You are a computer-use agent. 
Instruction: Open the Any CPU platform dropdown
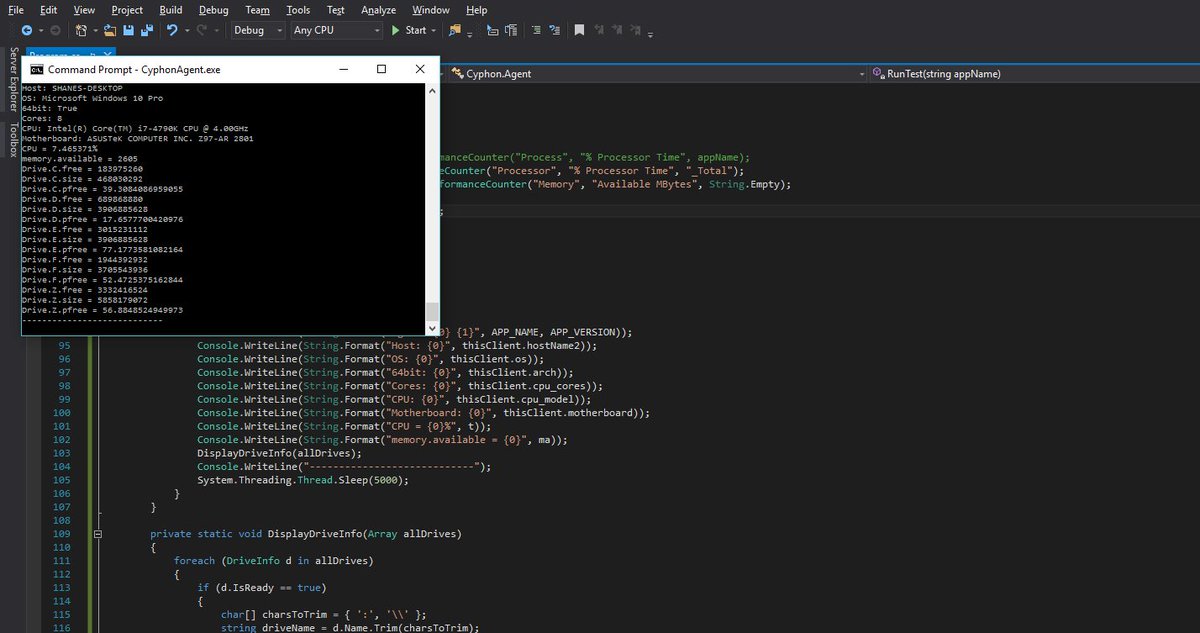pos(337,30)
